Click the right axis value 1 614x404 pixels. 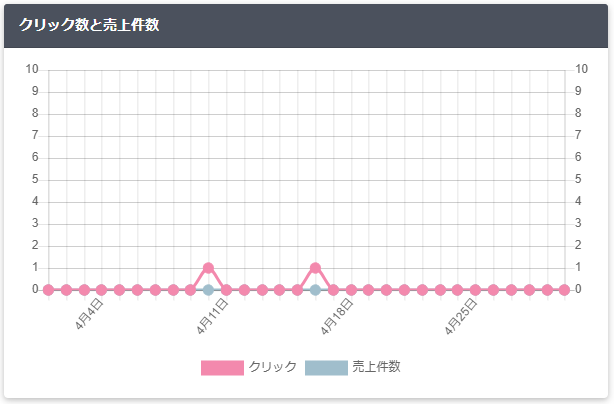pyautogui.click(x=578, y=267)
